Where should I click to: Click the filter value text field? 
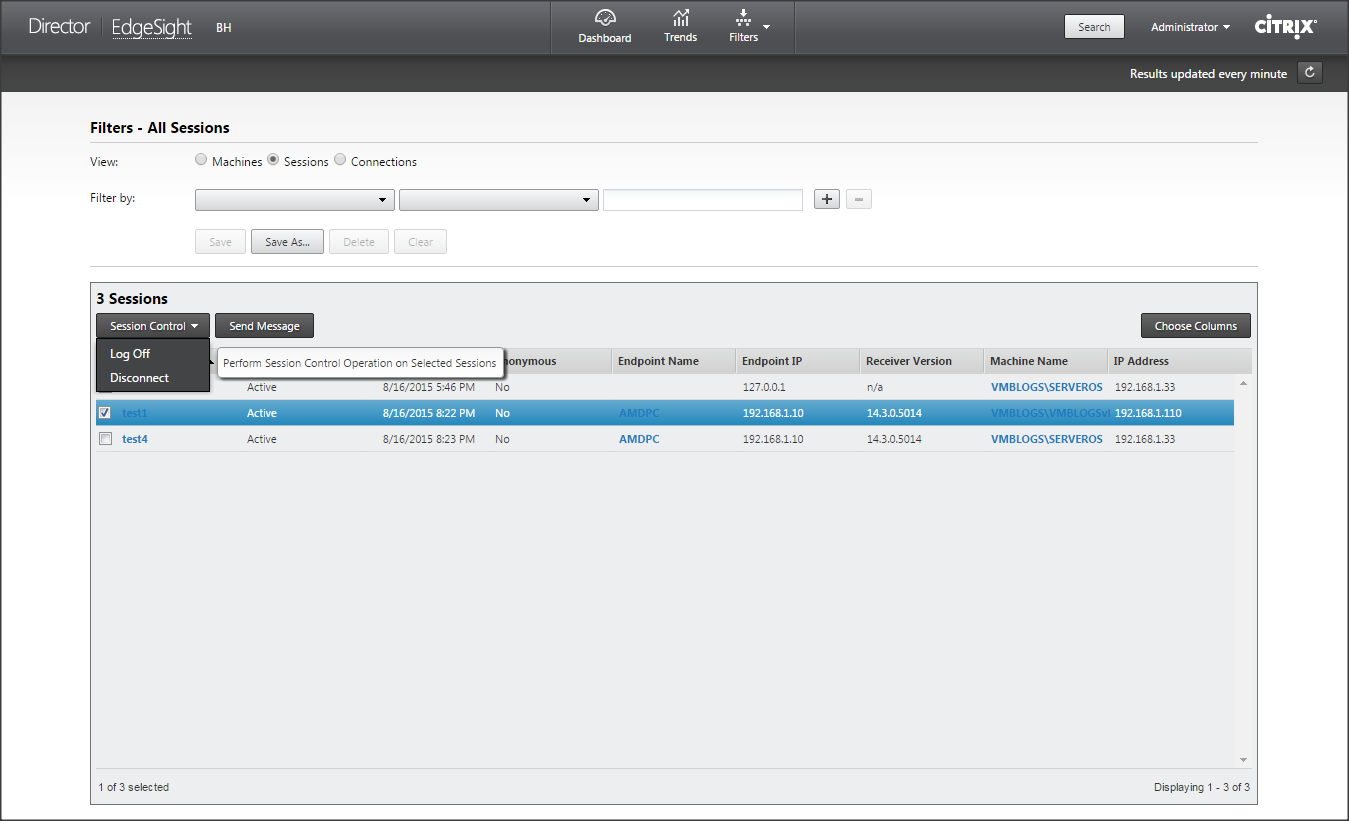click(702, 200)
